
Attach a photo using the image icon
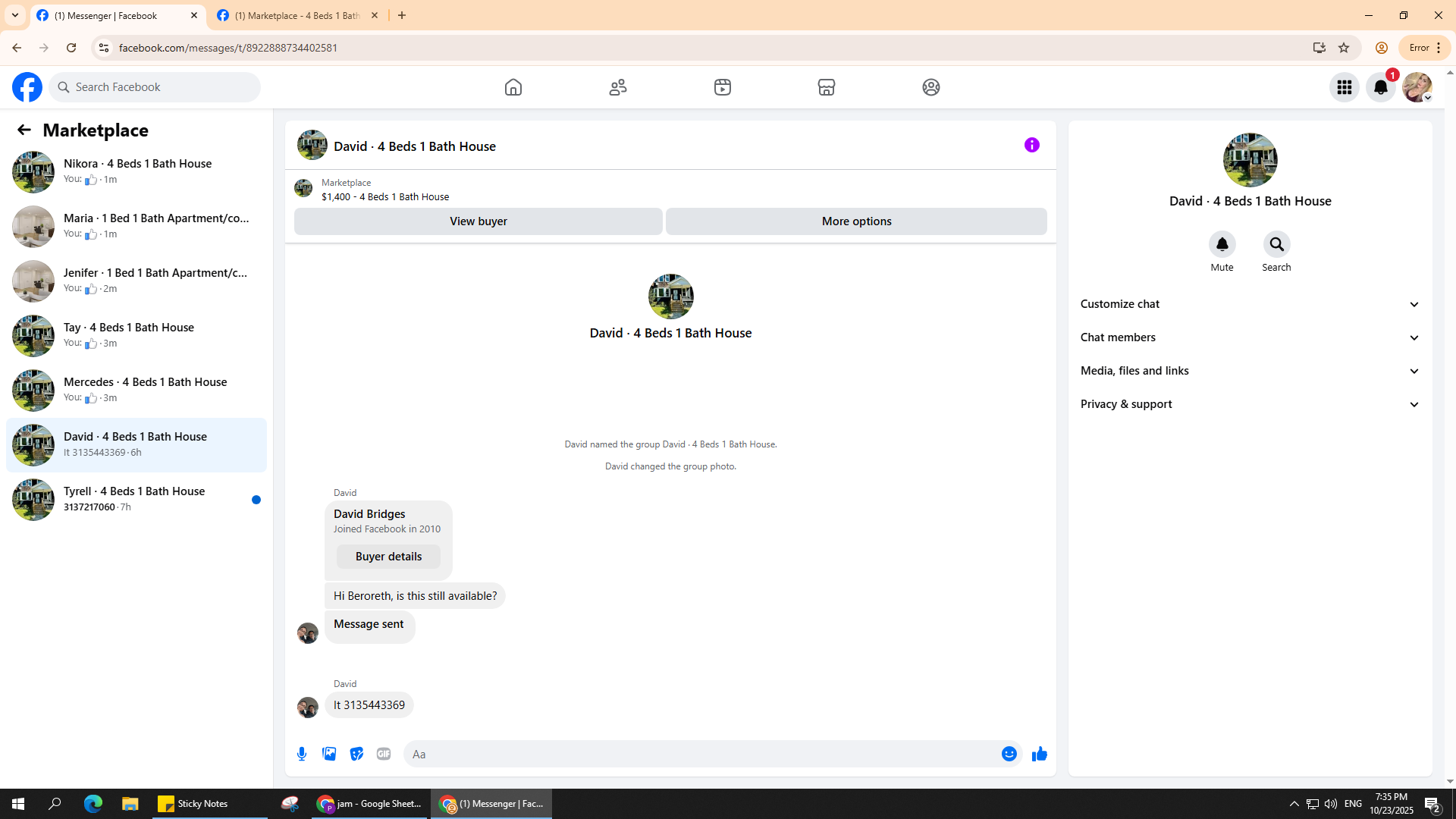pyautogui.click(x=329, y=754)
